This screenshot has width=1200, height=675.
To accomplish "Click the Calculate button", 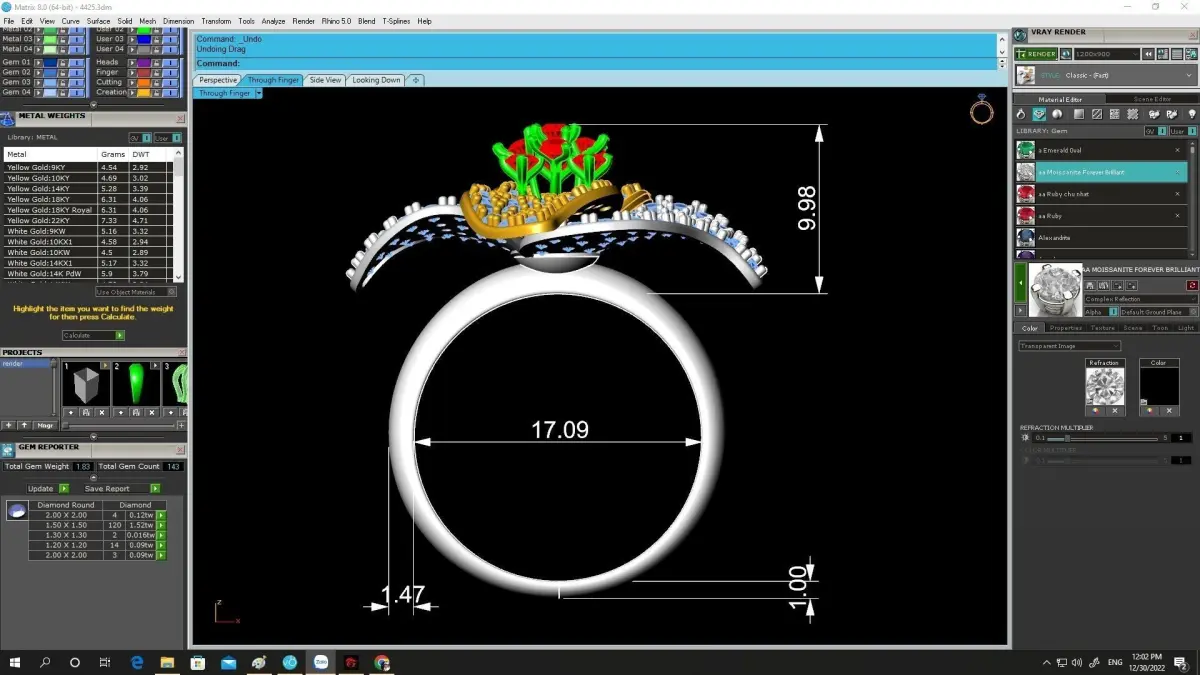I will (93, 335).
